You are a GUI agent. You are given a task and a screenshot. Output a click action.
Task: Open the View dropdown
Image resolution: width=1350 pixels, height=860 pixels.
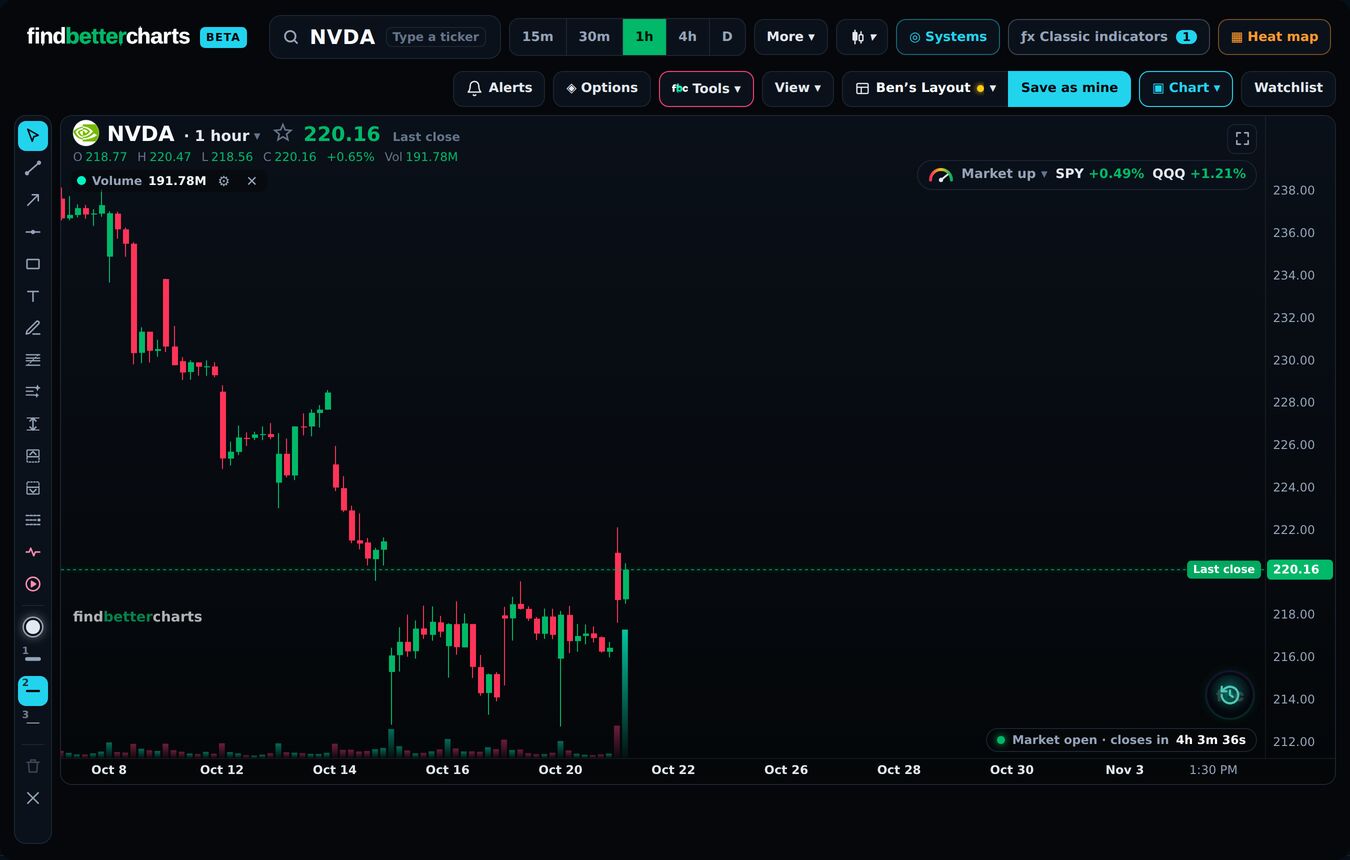click(x=798, y=88)
